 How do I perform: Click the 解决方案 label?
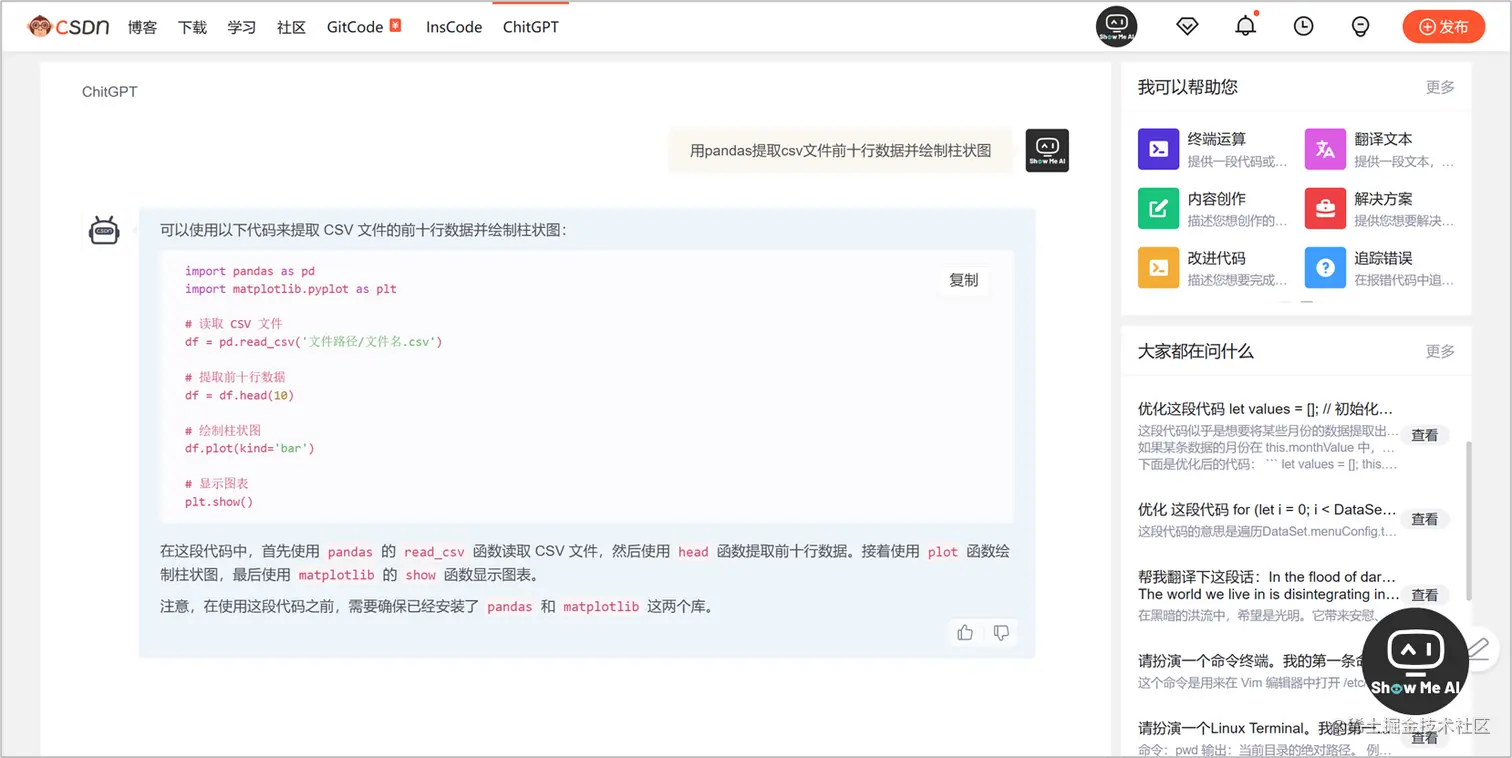pyautogui.click(x=1383, y=198)
